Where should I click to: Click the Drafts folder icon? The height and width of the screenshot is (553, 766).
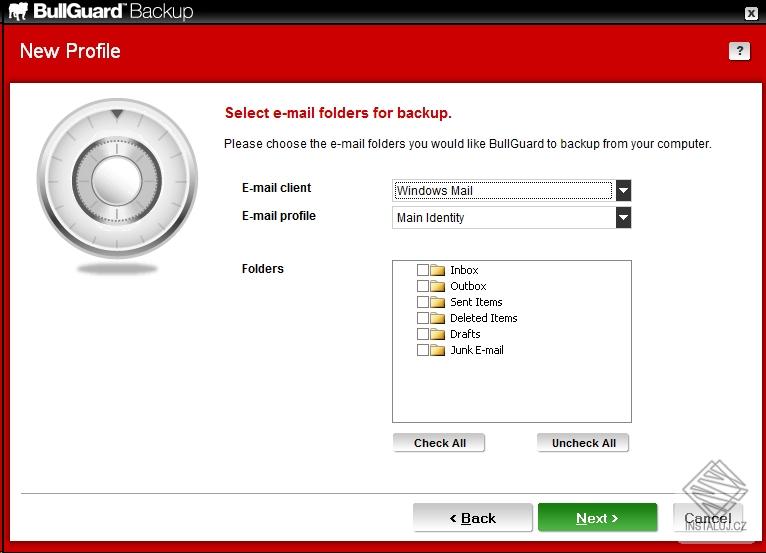pos(438,335)
